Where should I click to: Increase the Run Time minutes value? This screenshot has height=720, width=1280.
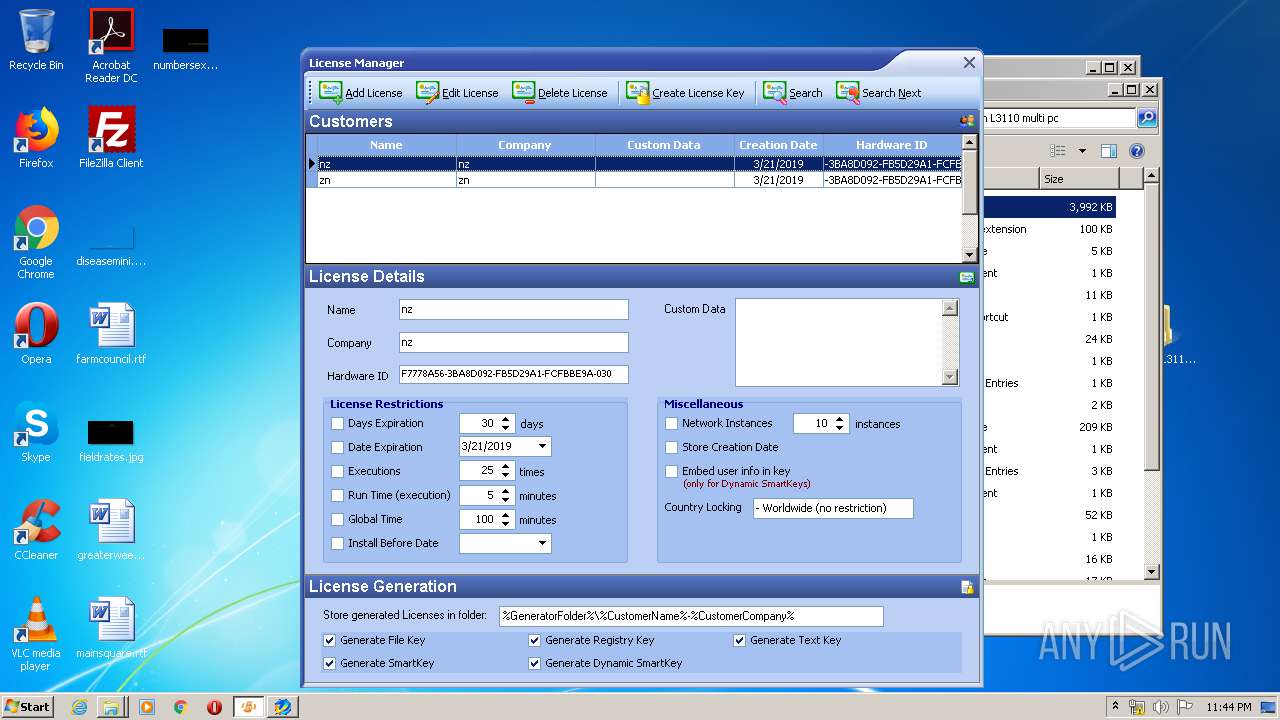click(x=506, y=491)
